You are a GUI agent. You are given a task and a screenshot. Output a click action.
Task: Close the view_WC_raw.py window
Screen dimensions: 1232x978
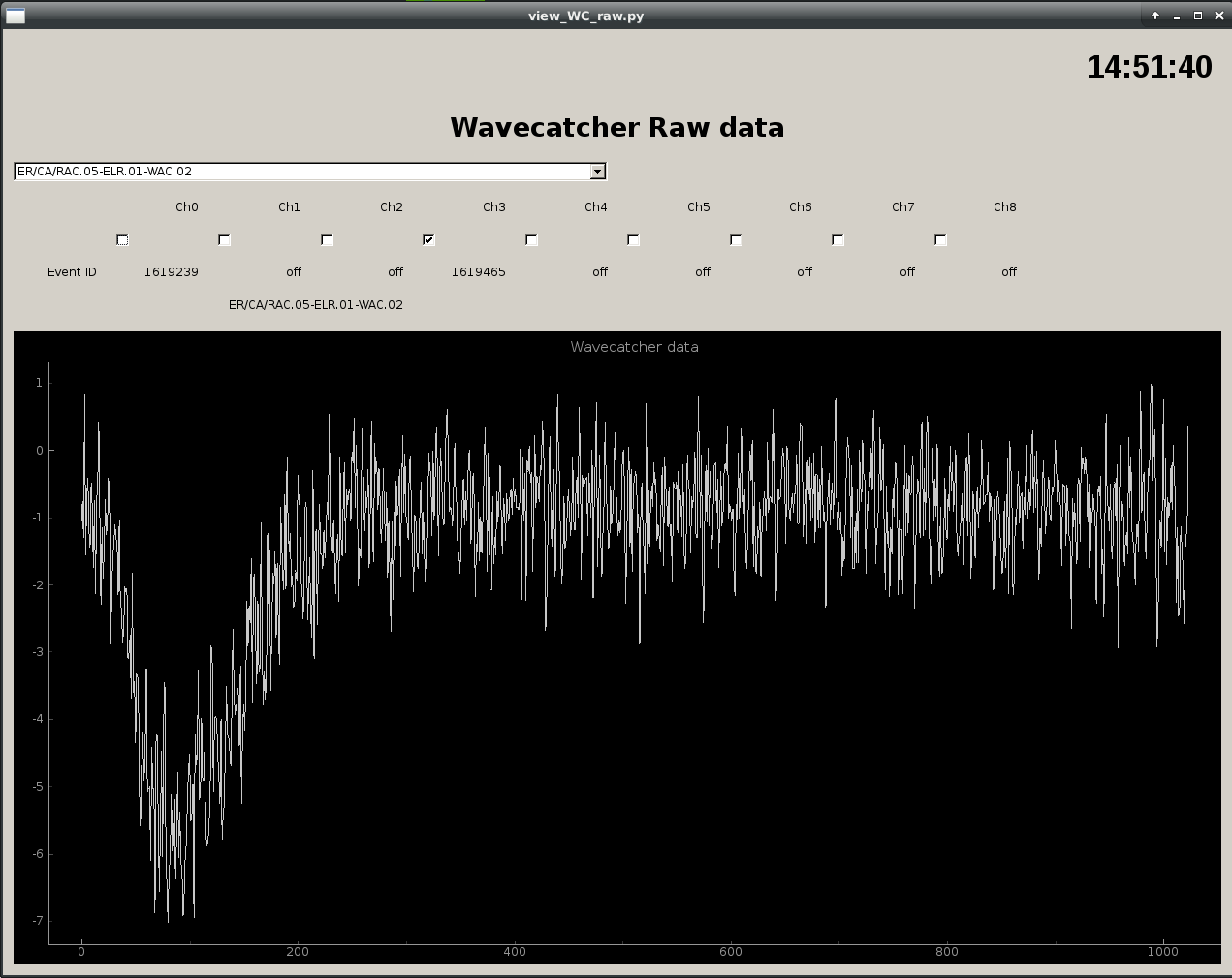pos(1219,16)
